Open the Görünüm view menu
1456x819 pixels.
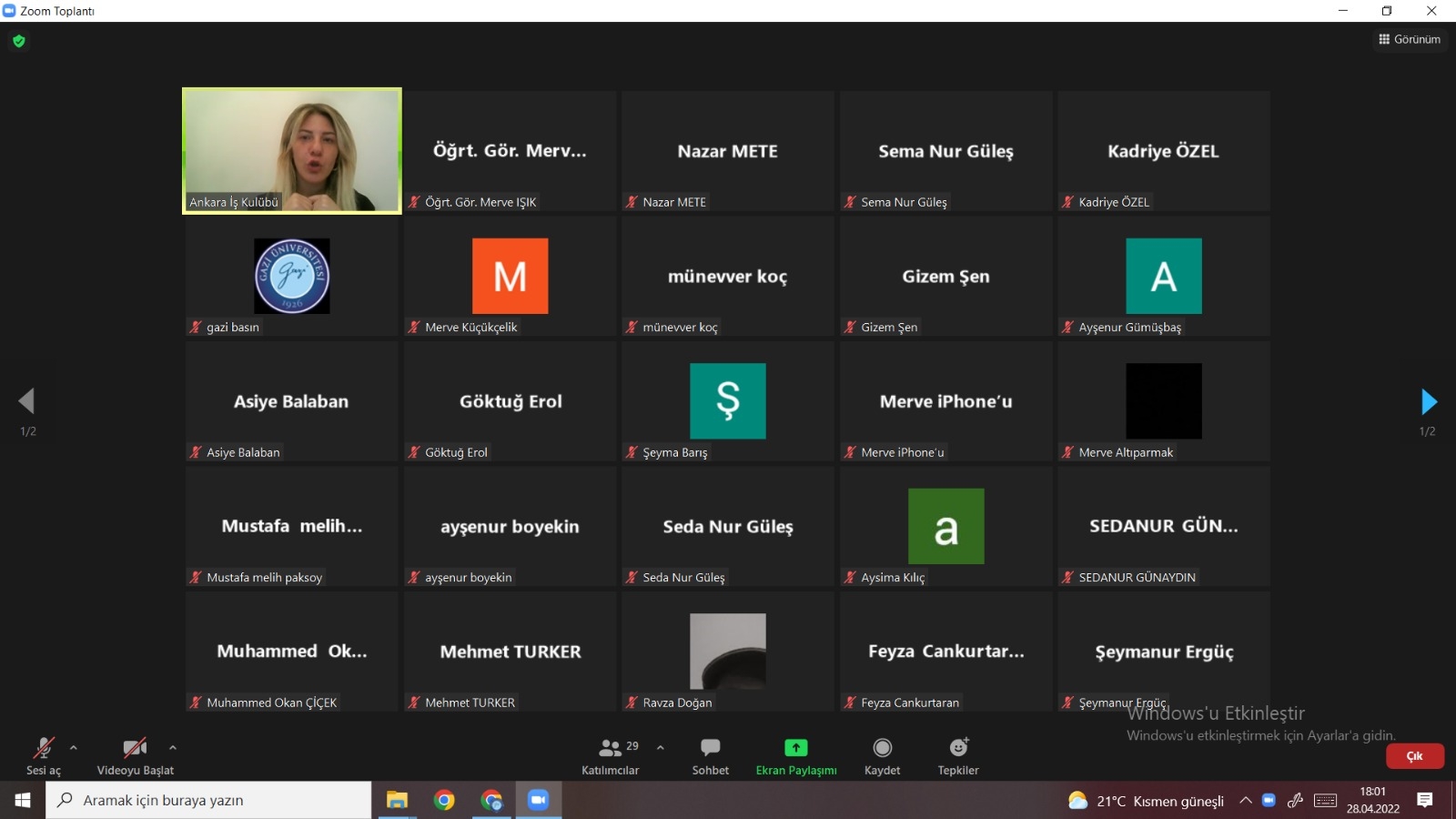1410,39
